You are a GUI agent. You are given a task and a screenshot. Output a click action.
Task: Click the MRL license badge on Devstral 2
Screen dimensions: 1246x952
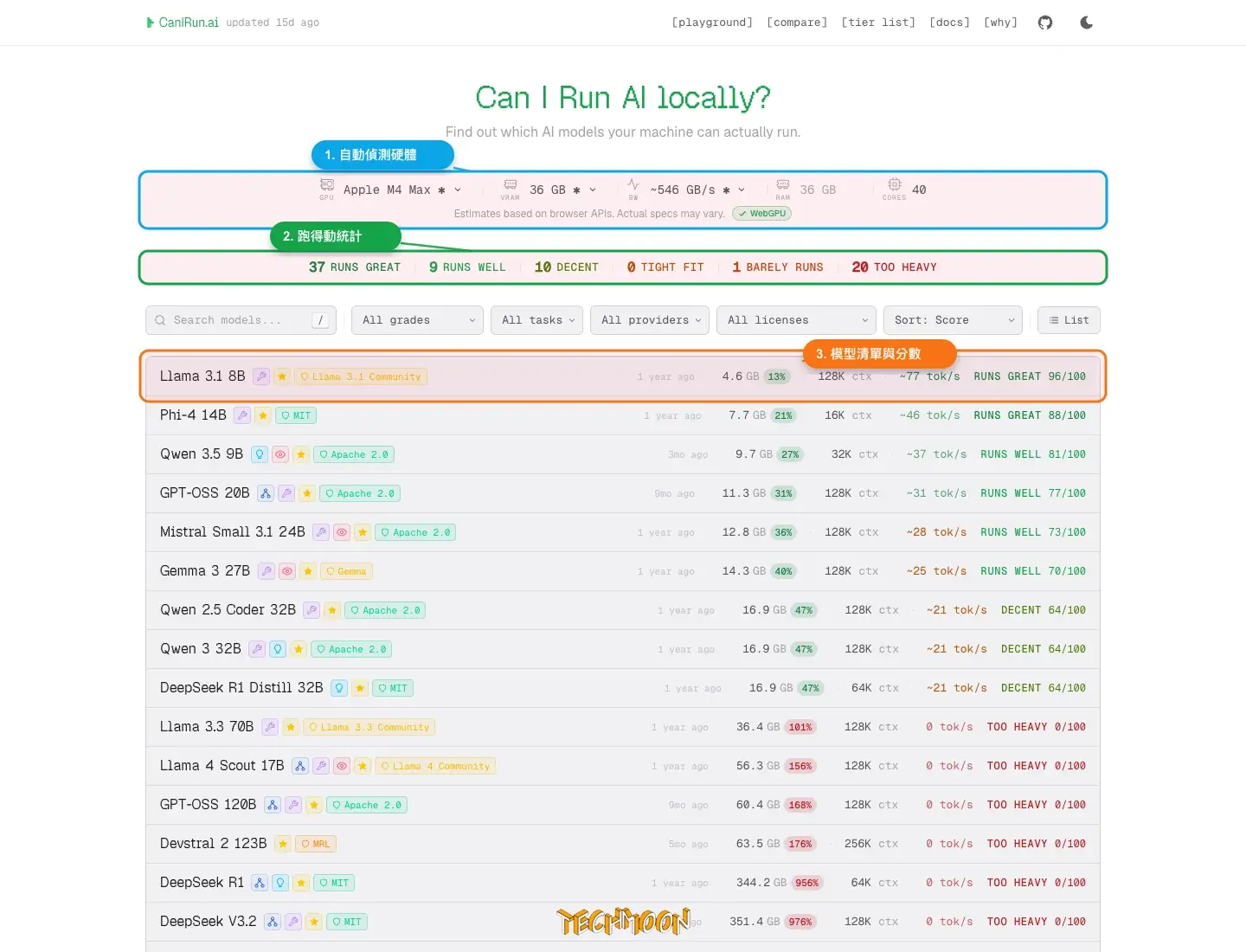click(x=316, y=844)
